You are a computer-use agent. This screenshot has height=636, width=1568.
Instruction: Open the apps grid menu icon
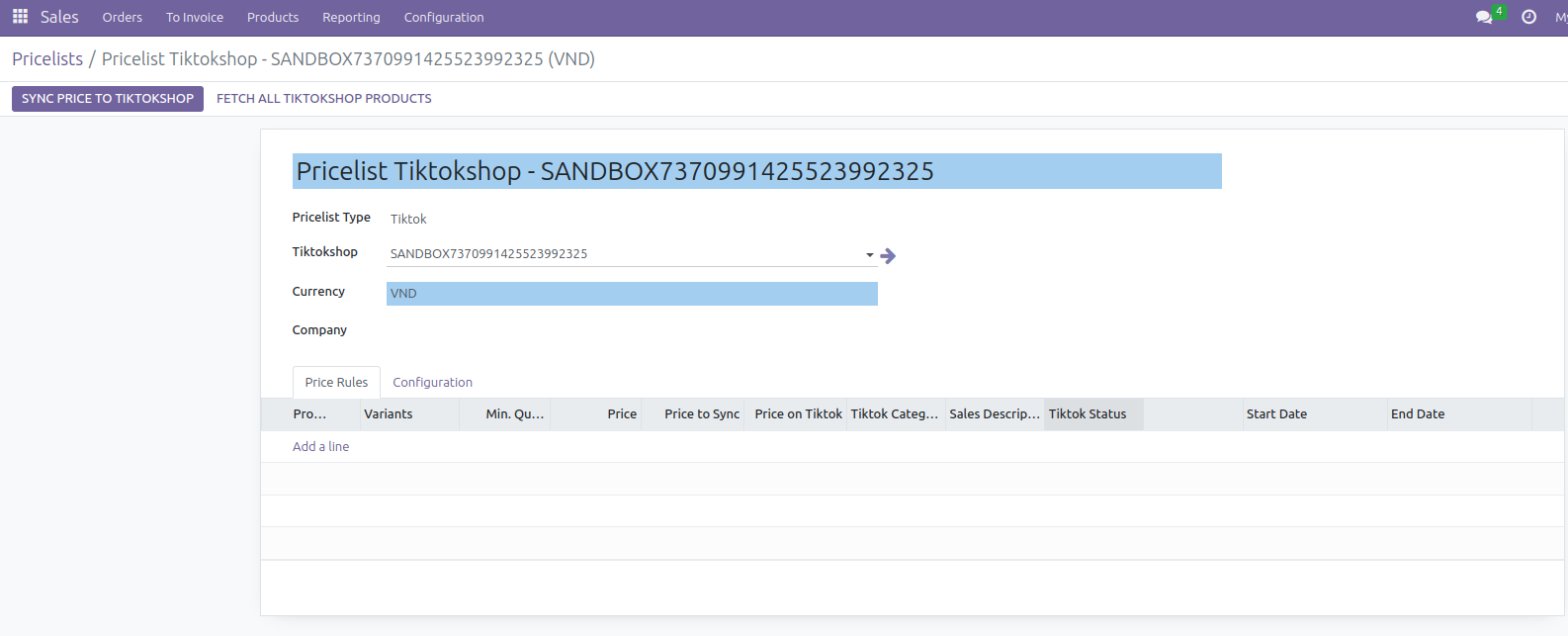point(20,17)
